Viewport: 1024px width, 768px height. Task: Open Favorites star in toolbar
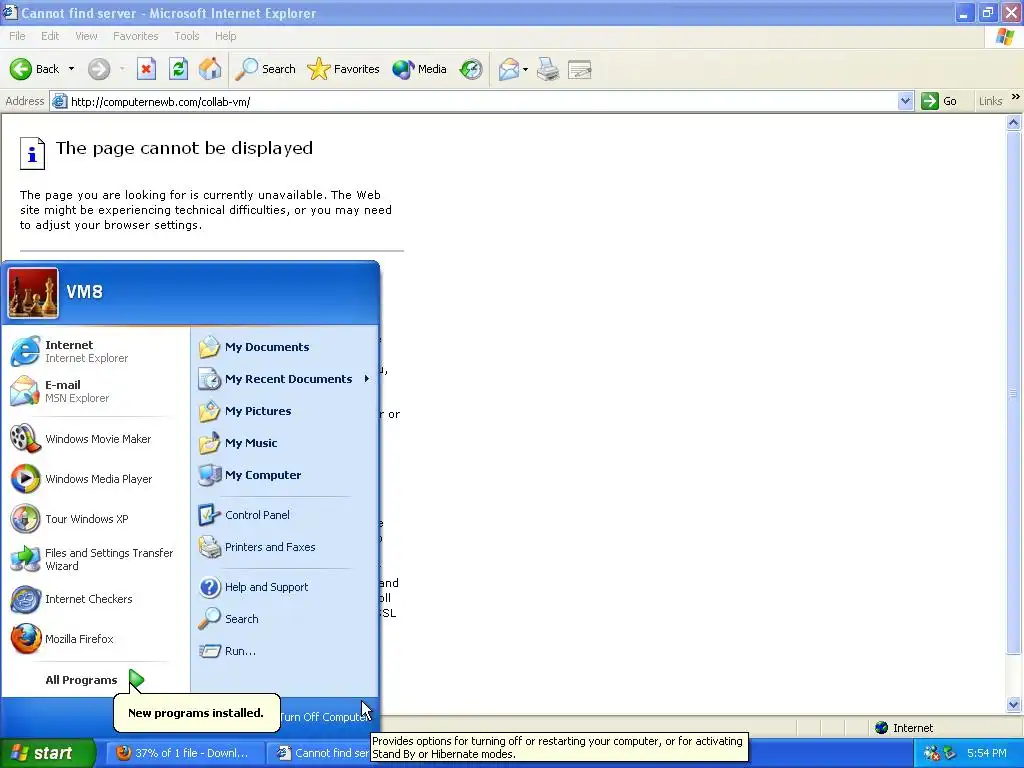coord(343,69)
